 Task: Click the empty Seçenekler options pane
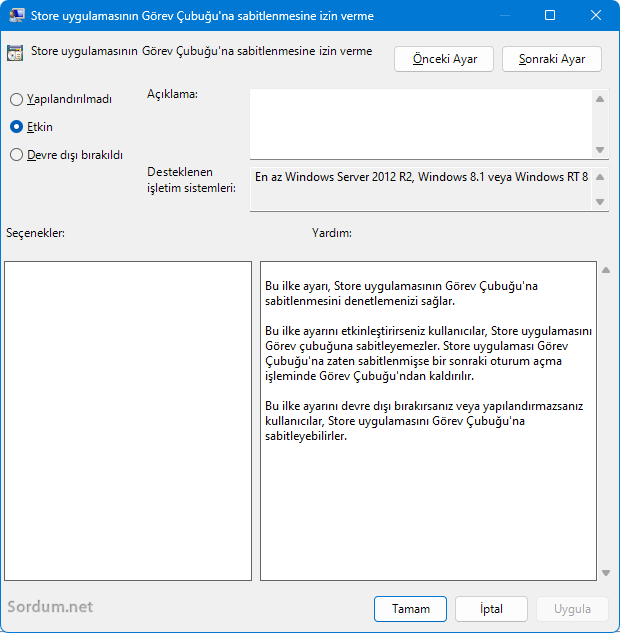128,421
